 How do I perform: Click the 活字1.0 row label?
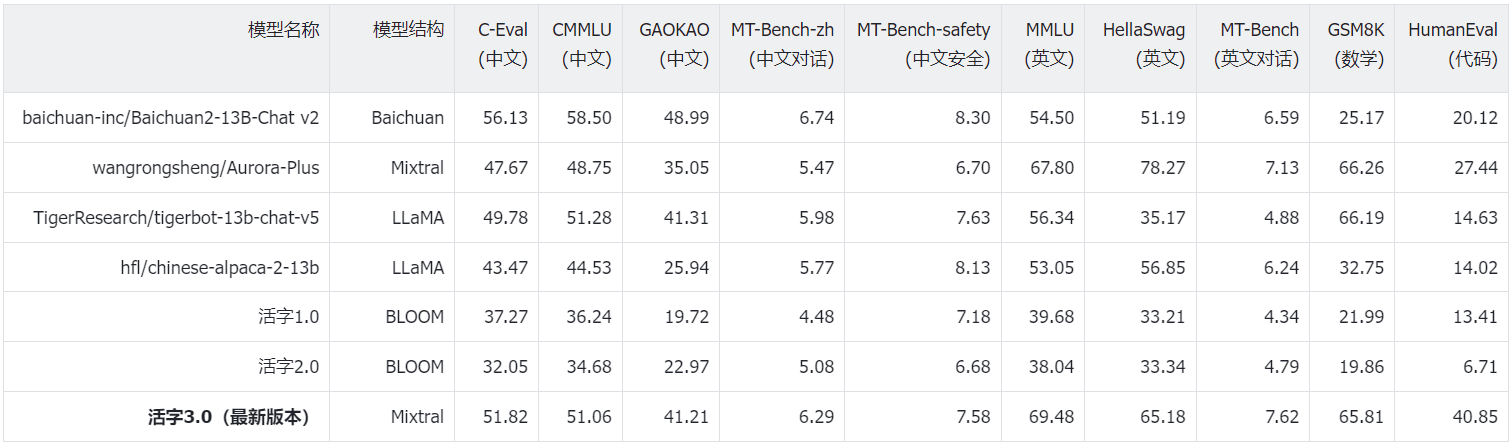(x=288, y=317)
